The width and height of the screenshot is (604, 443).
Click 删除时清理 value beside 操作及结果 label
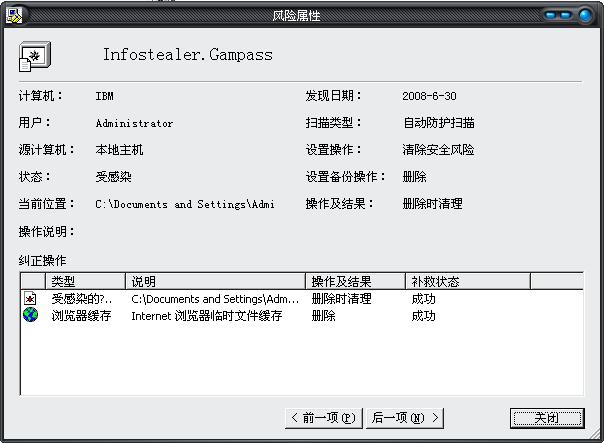point(432,204)
